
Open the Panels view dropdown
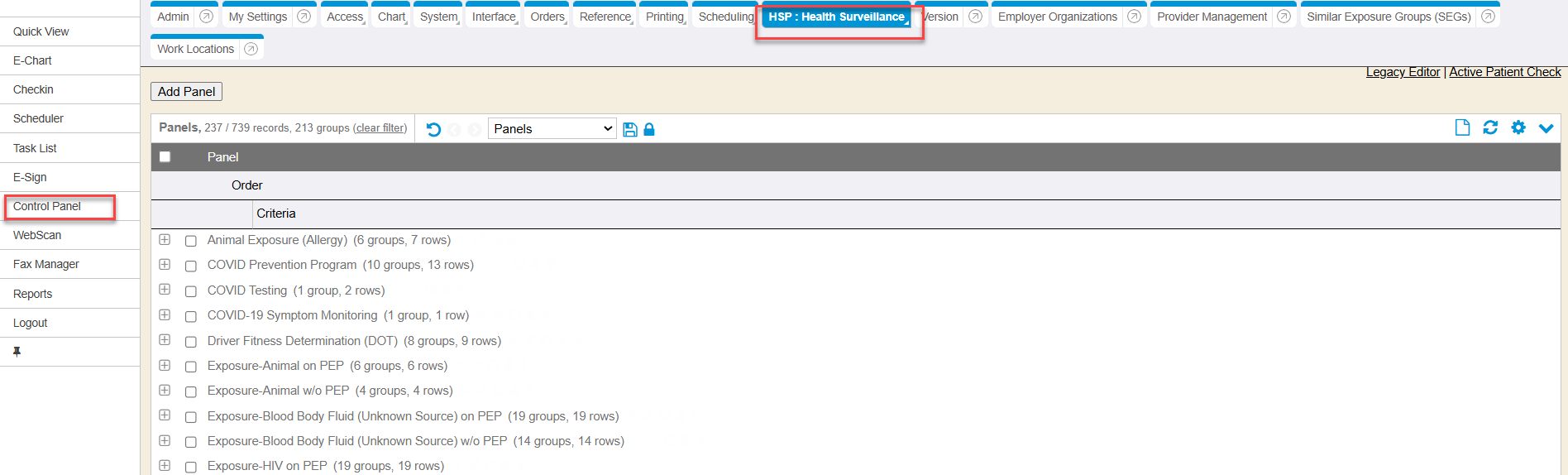552,129
